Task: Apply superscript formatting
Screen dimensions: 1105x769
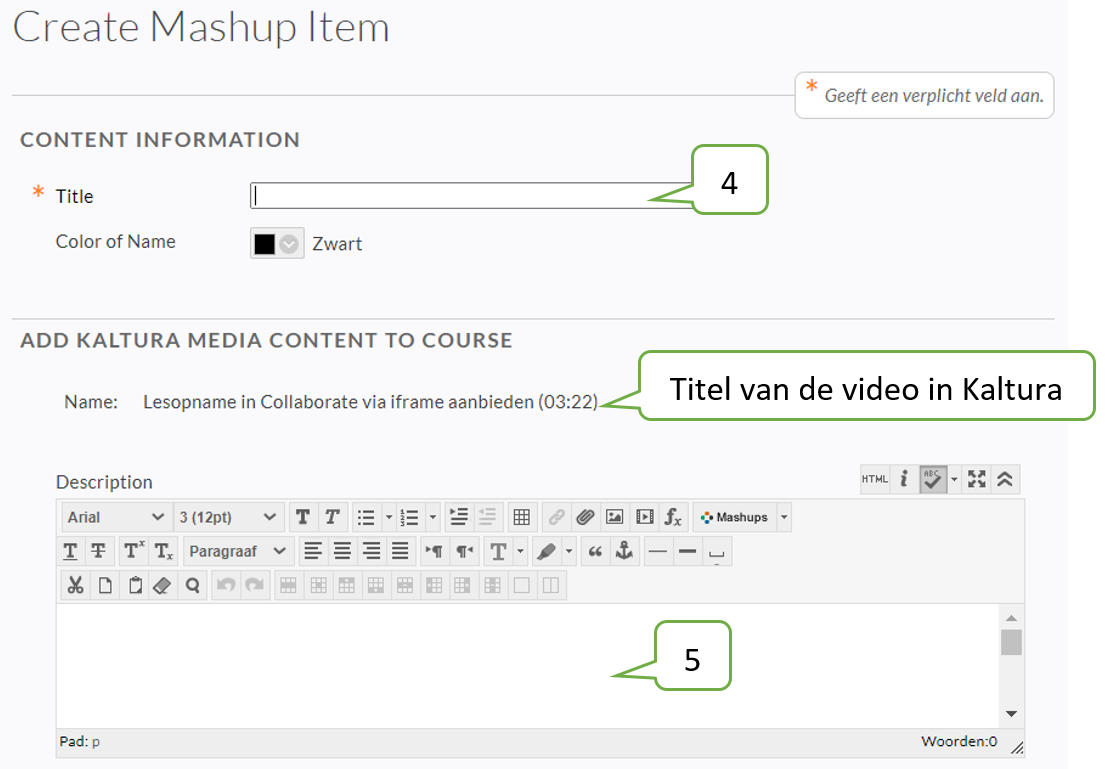Action: pos(133,551)
